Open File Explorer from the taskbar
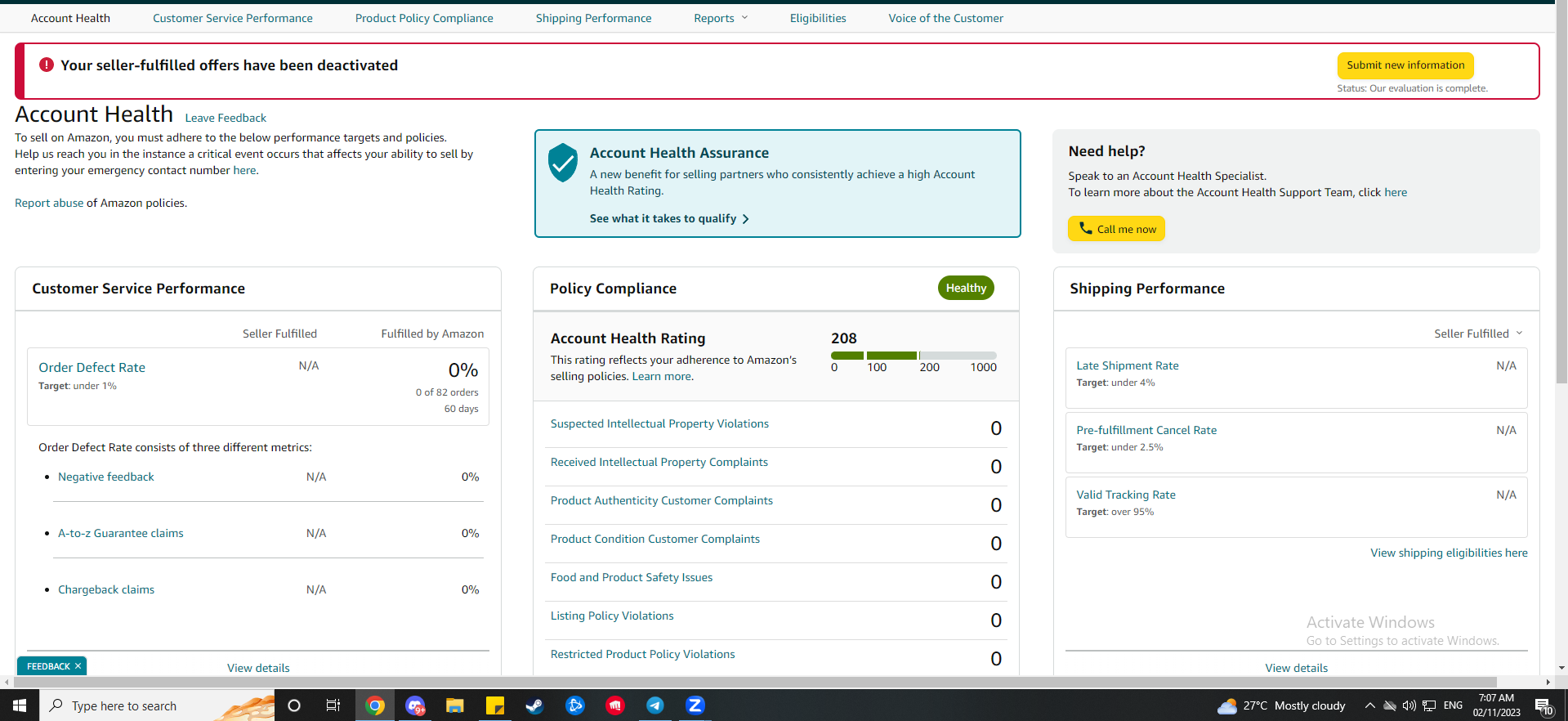The image size is (1568, 721). coord(455,705)
